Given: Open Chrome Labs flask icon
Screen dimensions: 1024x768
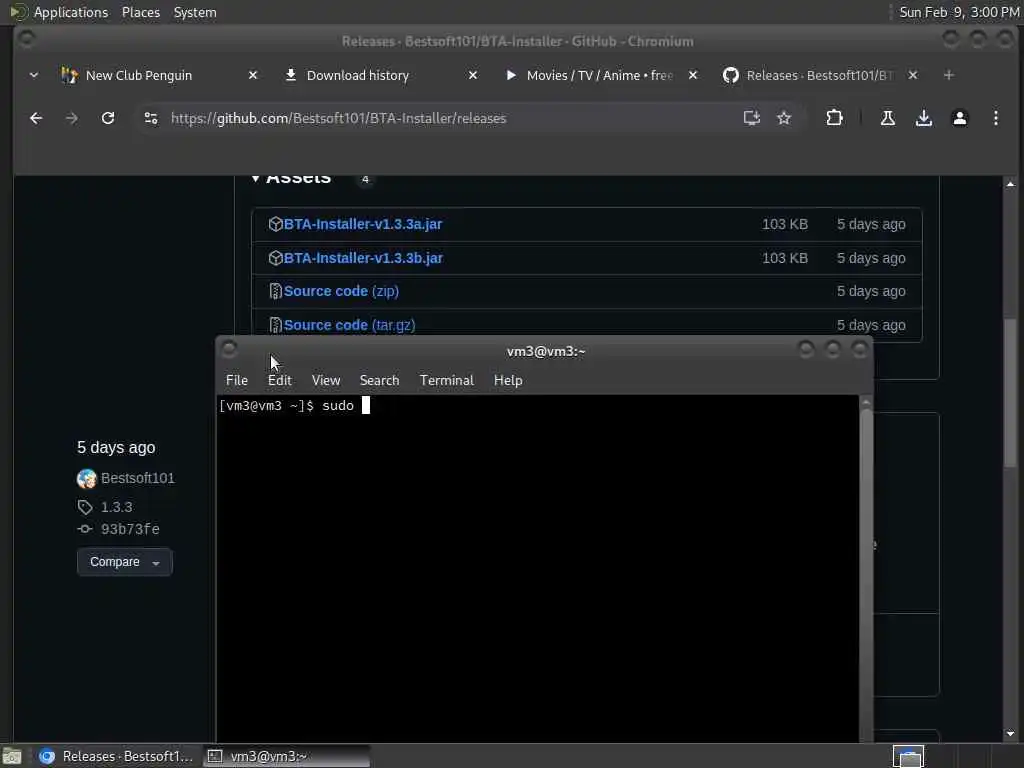Looking at the screenshot, I should click(888, 118).
